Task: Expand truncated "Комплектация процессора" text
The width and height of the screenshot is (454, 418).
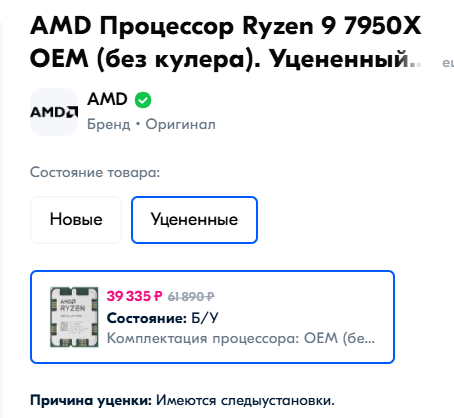Action: coord(241,338)
